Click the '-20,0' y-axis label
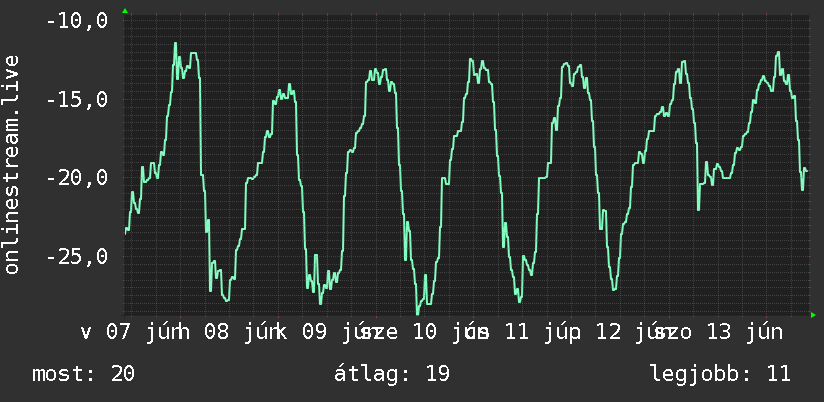The height and width of the screenshot is (402, 824). pyautogui.click(x=77, y=178)
